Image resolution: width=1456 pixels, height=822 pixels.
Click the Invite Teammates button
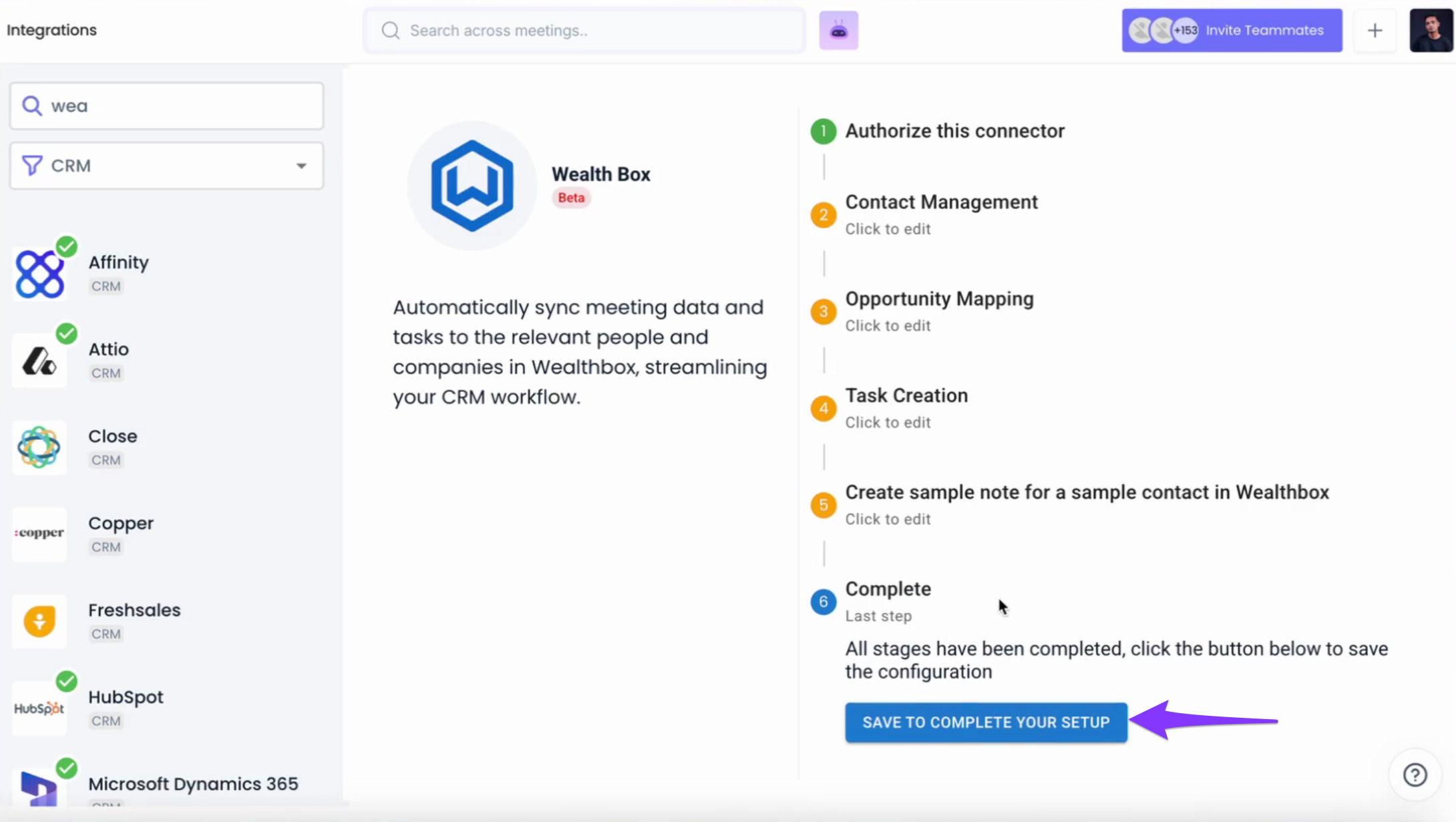pyautogui.click(x=1232, y=31)
